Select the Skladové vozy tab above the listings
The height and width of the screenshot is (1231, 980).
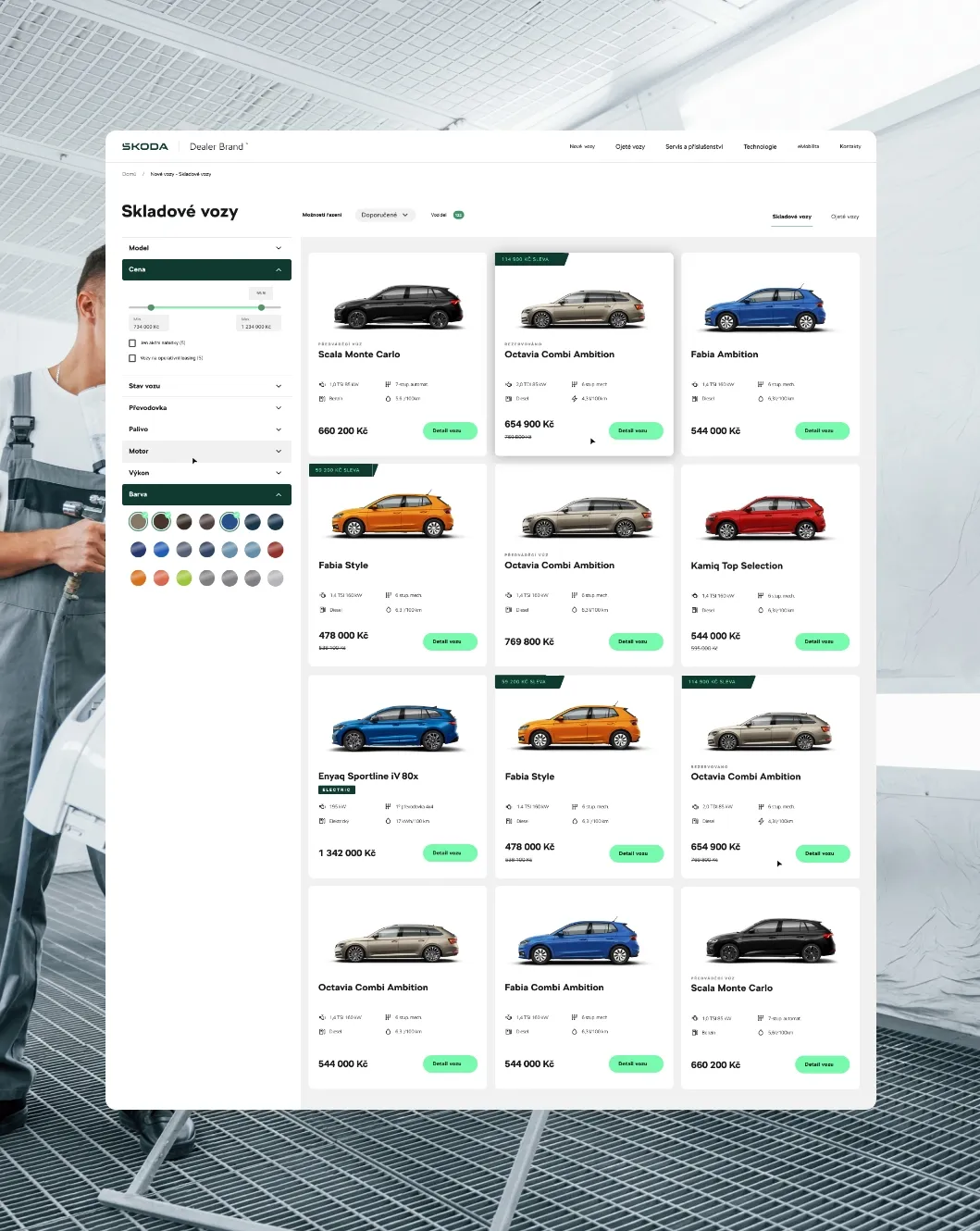coord(792,217)
